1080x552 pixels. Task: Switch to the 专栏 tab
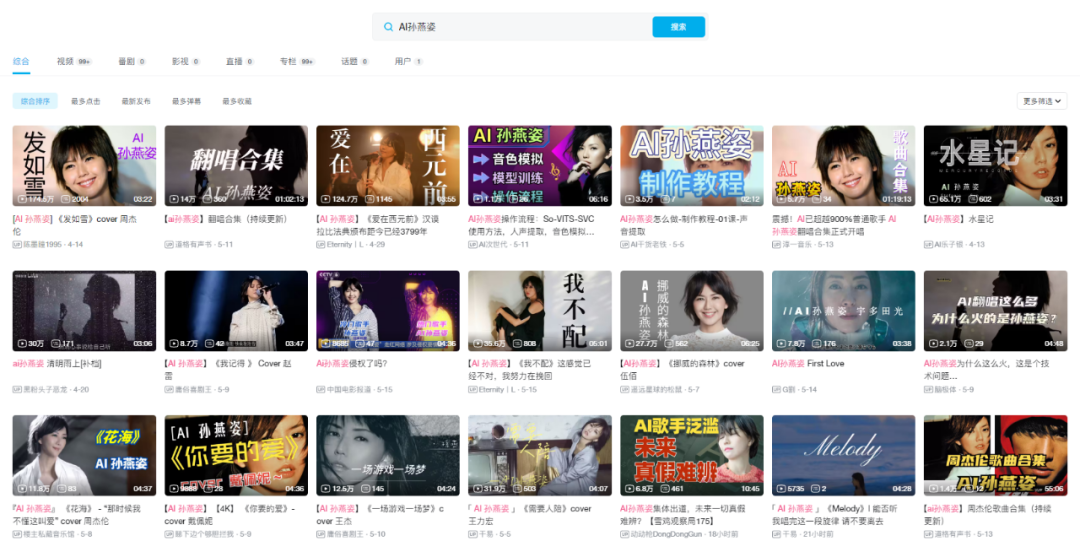coord(288,62)
